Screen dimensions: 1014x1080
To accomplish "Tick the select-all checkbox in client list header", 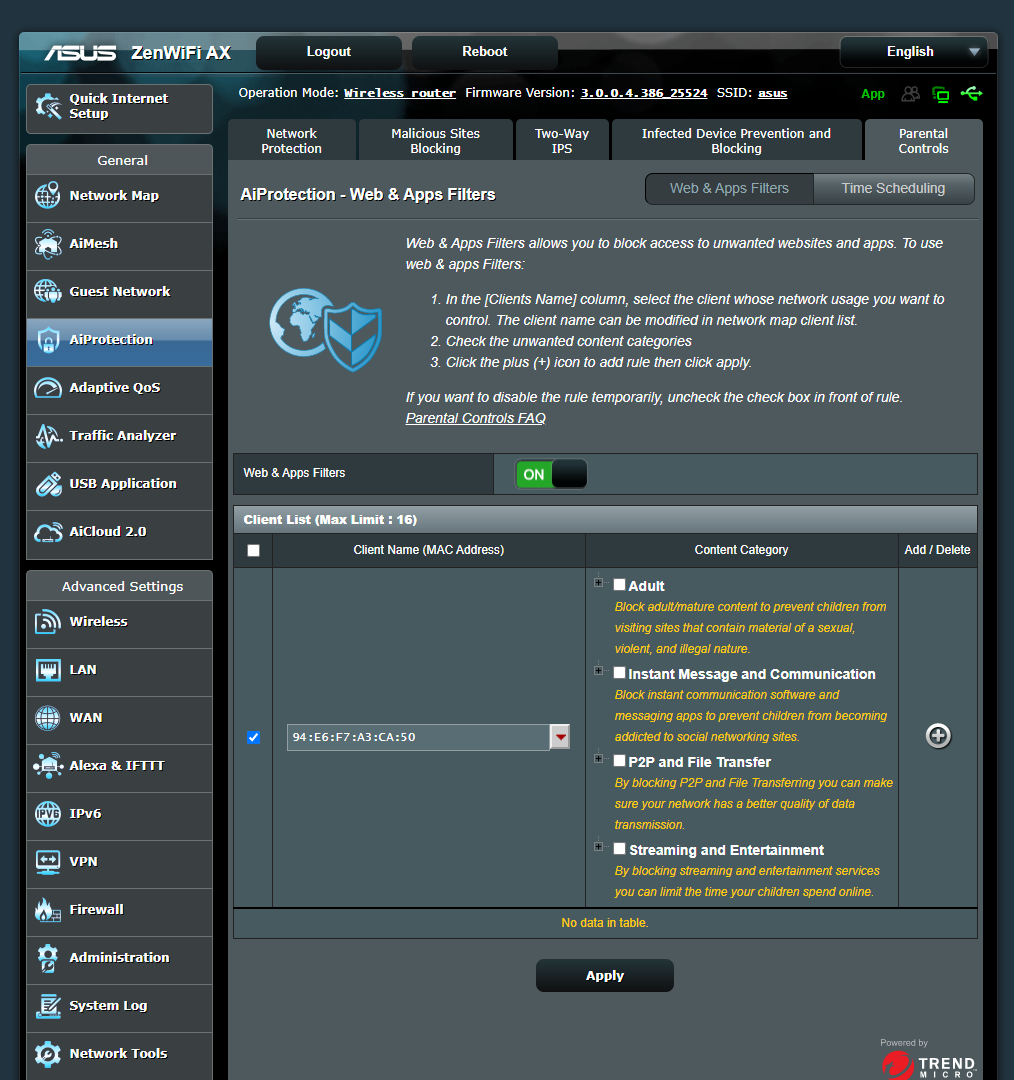I will 254,550.
